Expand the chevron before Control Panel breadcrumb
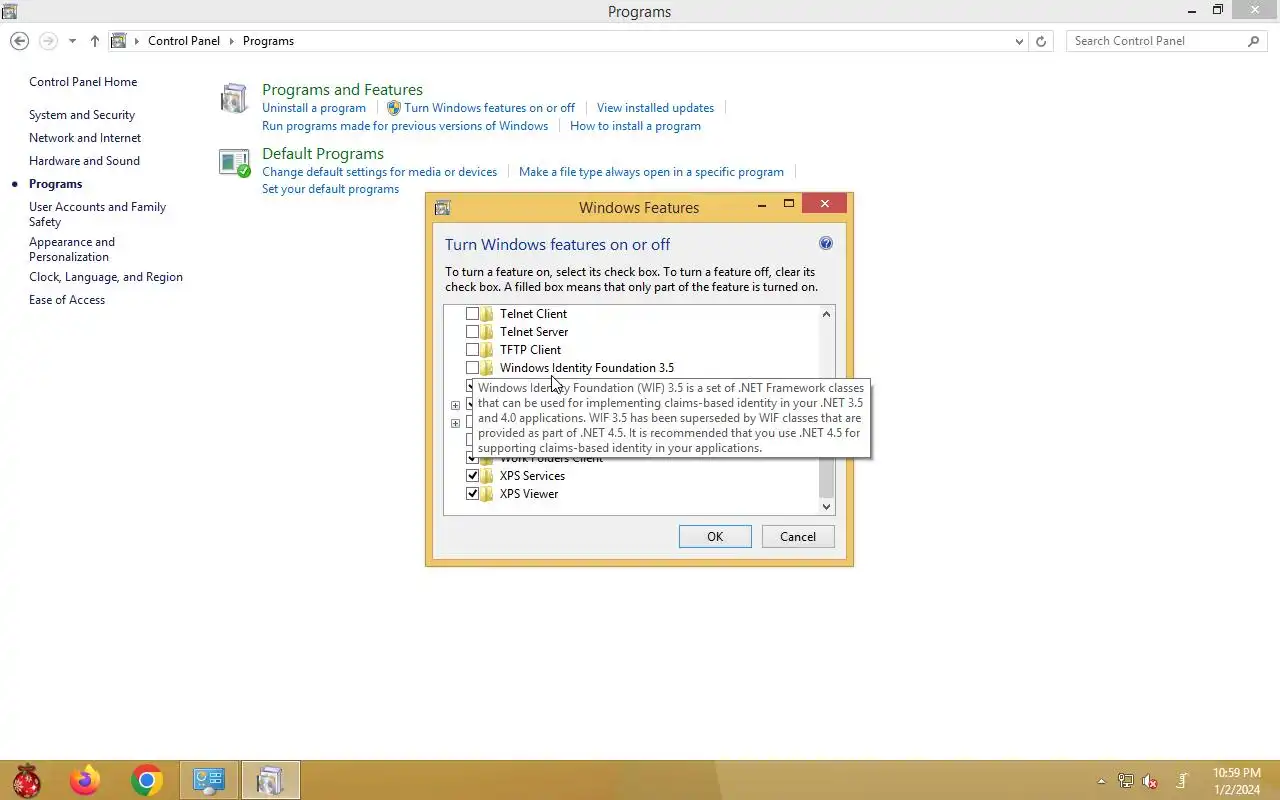Screen dimensions: 1280x800 click(x=138, y=41)
